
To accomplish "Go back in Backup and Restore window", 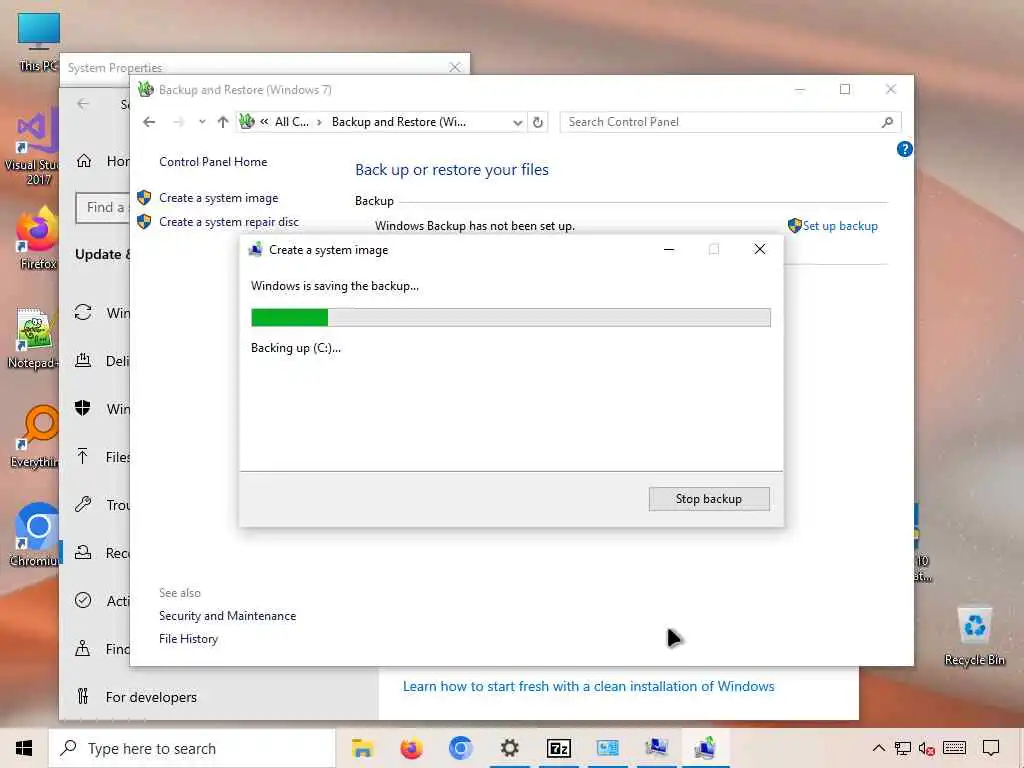I will pos(149,122).
